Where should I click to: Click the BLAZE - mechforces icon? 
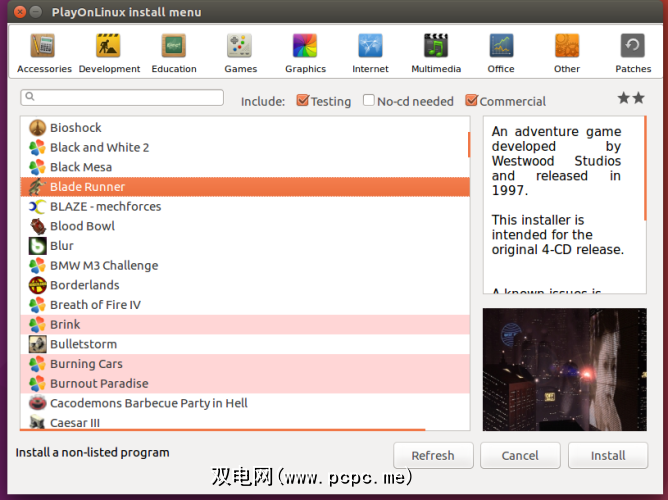coord(37,207)
